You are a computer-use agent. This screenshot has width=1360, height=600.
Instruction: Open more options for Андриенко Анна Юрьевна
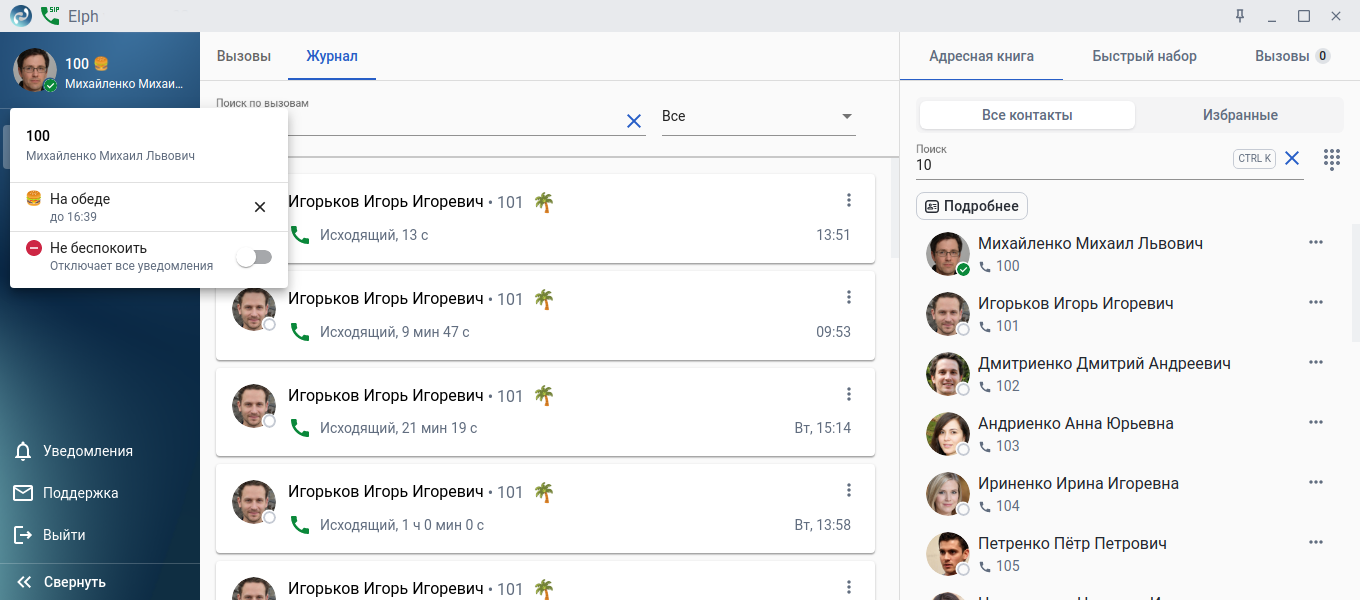(x=1316, y=423)
